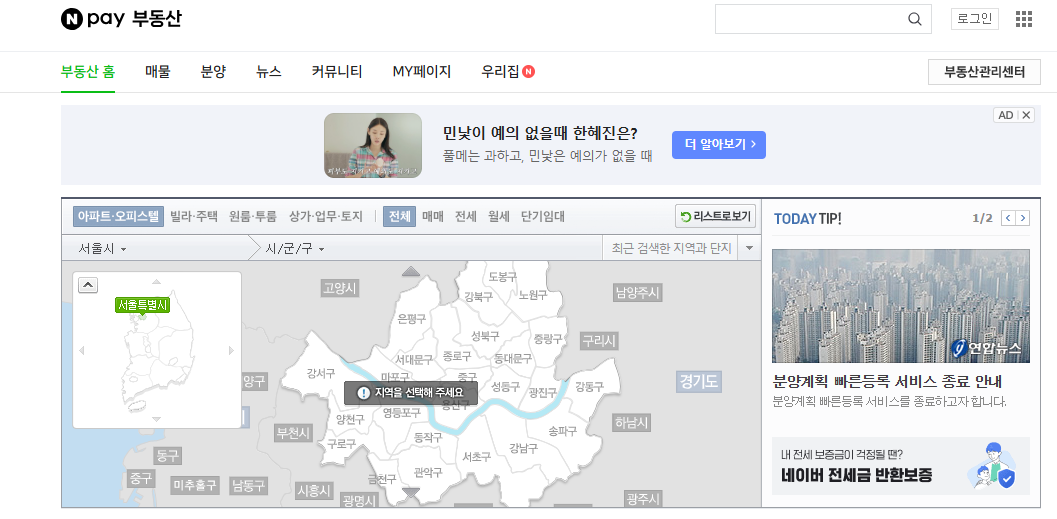Move mini map down arrow
Screen dimensions: 1057x519
pyautogui.click(x=156, y=419)
